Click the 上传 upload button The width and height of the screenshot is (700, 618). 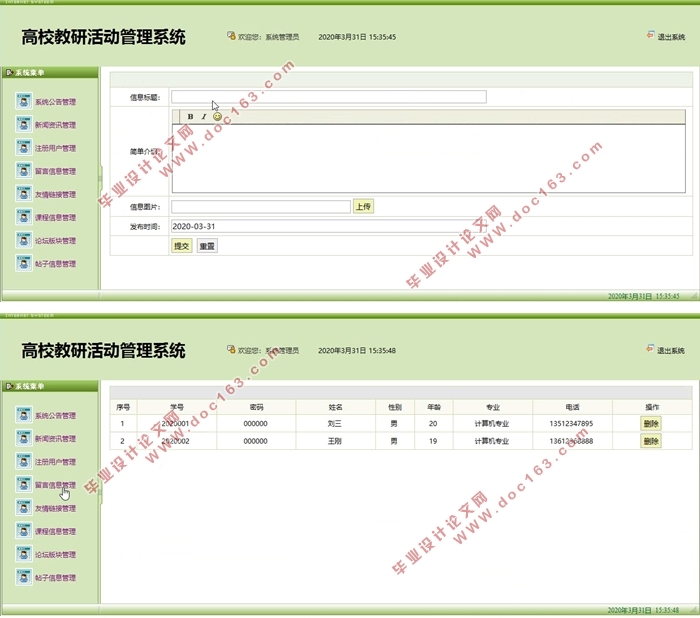(363, 206)
